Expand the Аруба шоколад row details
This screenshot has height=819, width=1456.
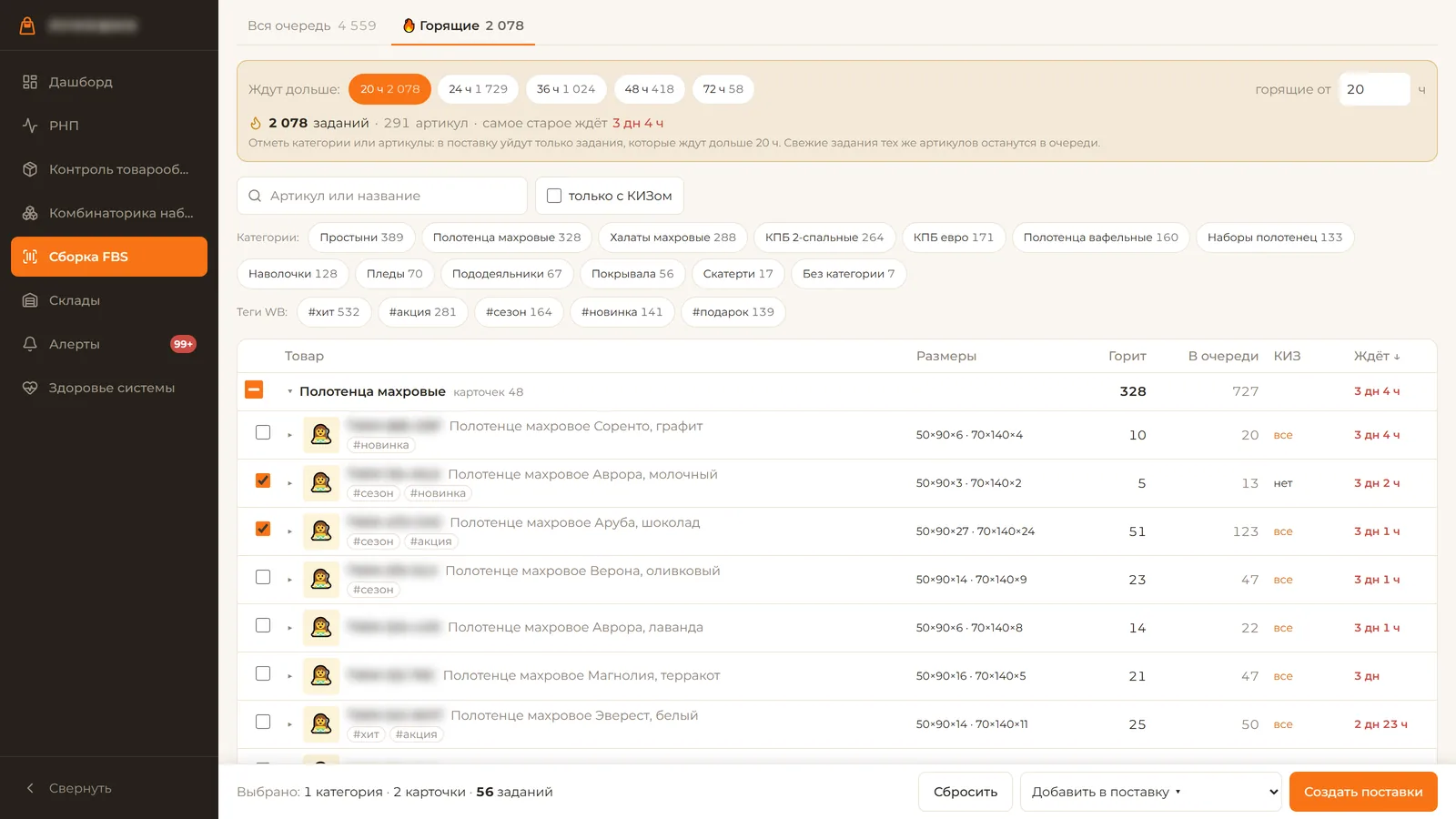290,531
